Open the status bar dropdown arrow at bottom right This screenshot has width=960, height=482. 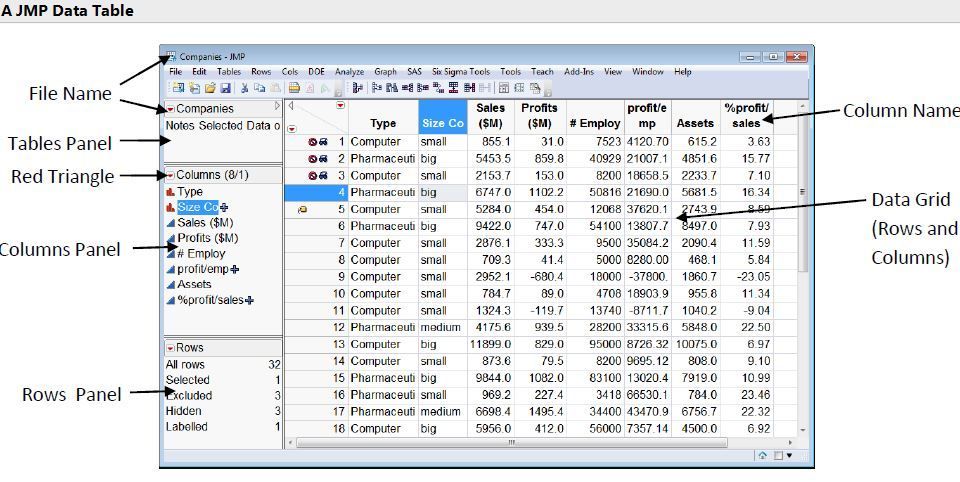[789, 455]
